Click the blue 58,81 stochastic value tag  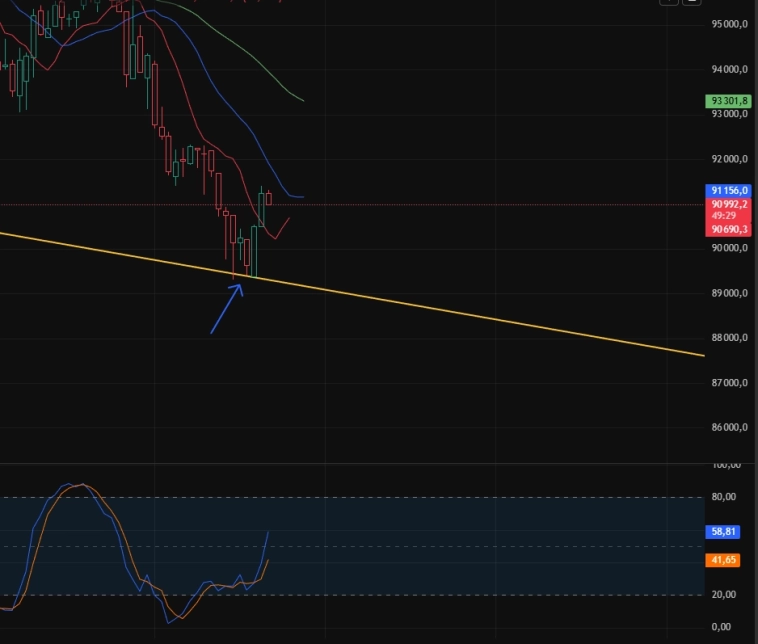pos(722,532)
